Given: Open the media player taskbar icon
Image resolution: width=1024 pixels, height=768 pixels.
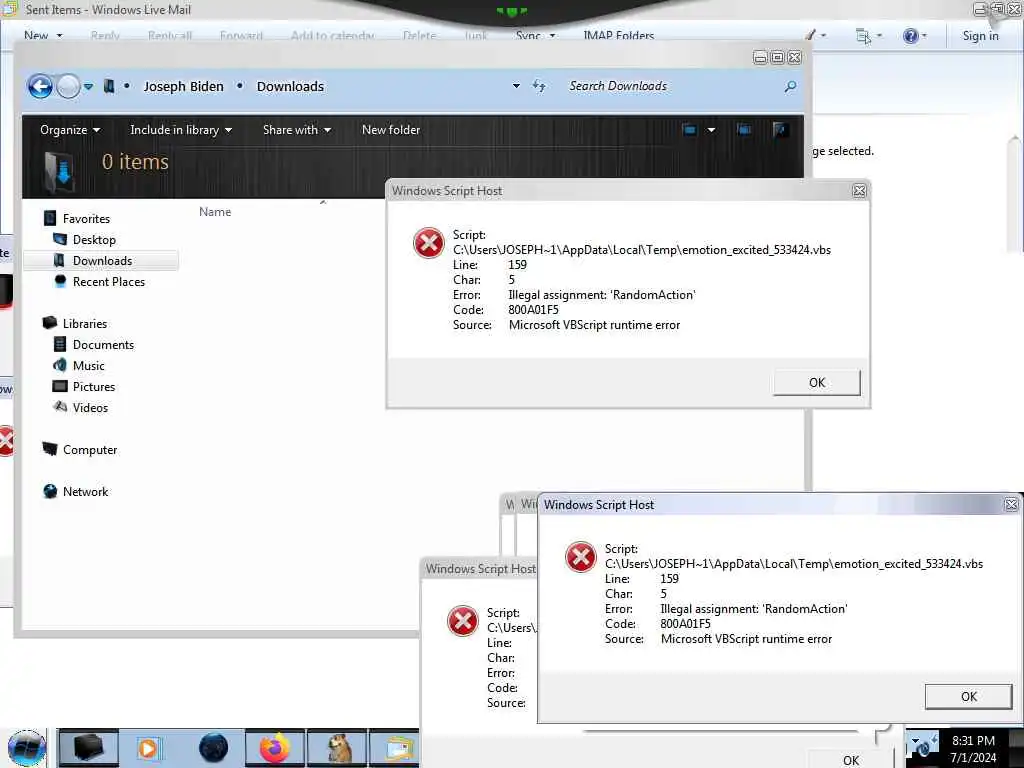Looking at the screenshot, I should 150,748.
